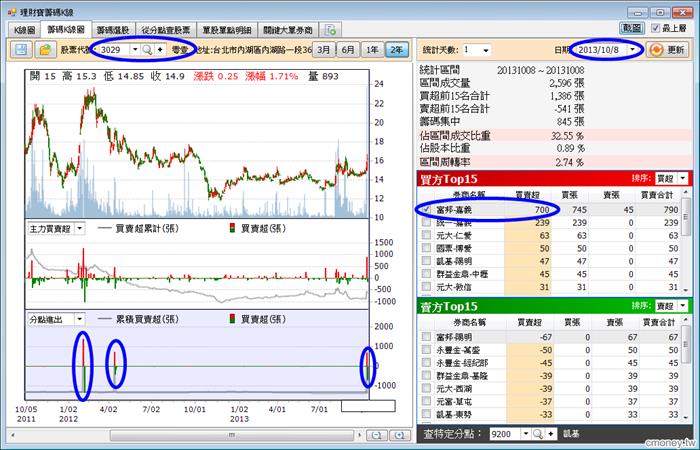700x450 pixels.
Task: Check the 國票-博愛 buyer checkbox
Action: coord(426,248)
